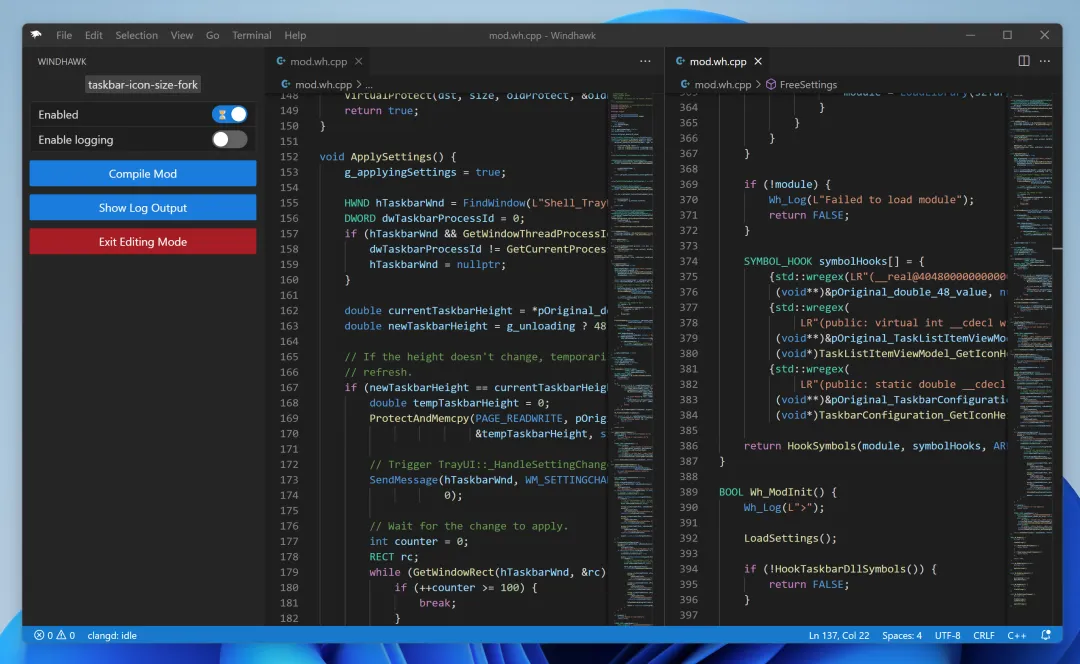
Task: Click the Show Log Output button
Action: (x=143, y=207)
